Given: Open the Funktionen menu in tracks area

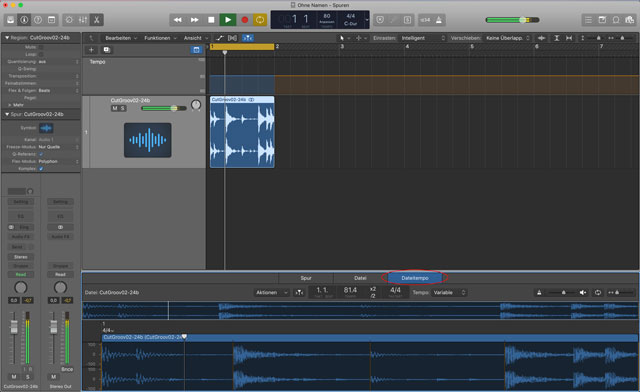Looking at the screenshot, I should [160, 38].
